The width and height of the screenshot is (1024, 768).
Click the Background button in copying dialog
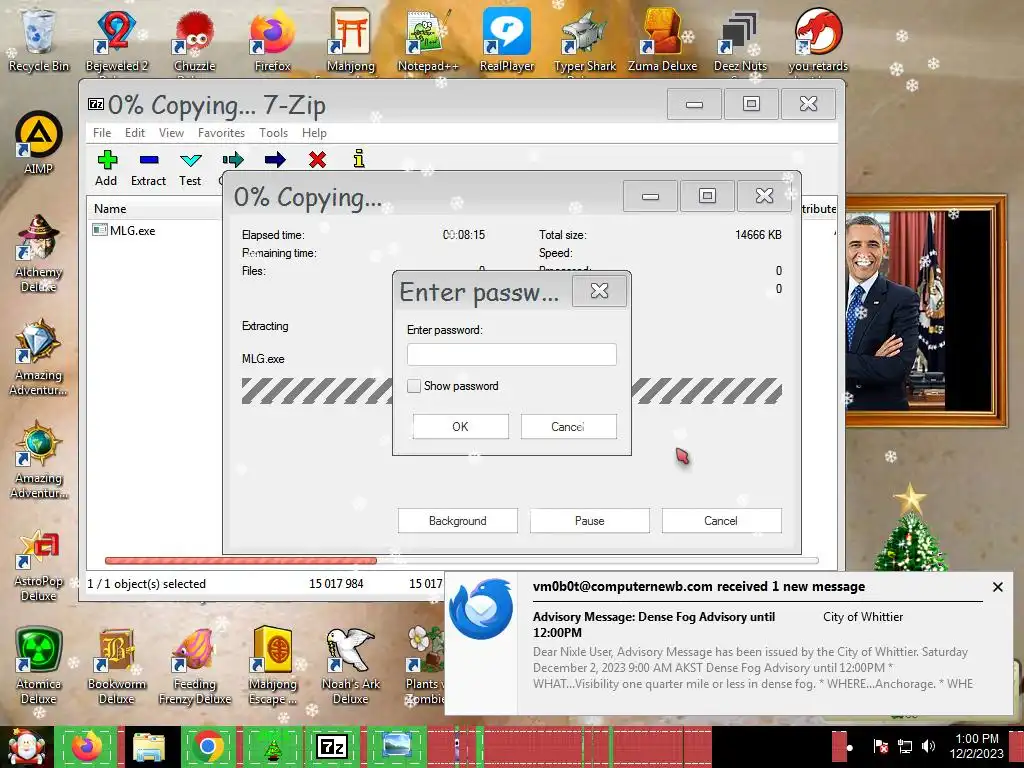458,520
